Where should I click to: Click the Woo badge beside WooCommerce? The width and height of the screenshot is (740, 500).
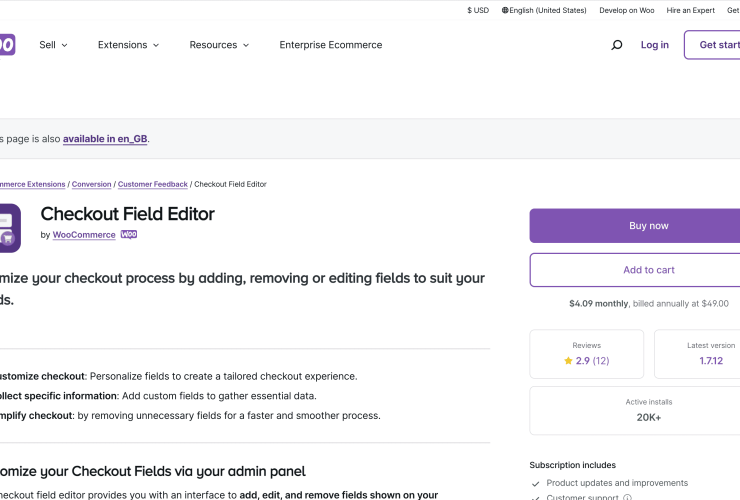point(129,235)
